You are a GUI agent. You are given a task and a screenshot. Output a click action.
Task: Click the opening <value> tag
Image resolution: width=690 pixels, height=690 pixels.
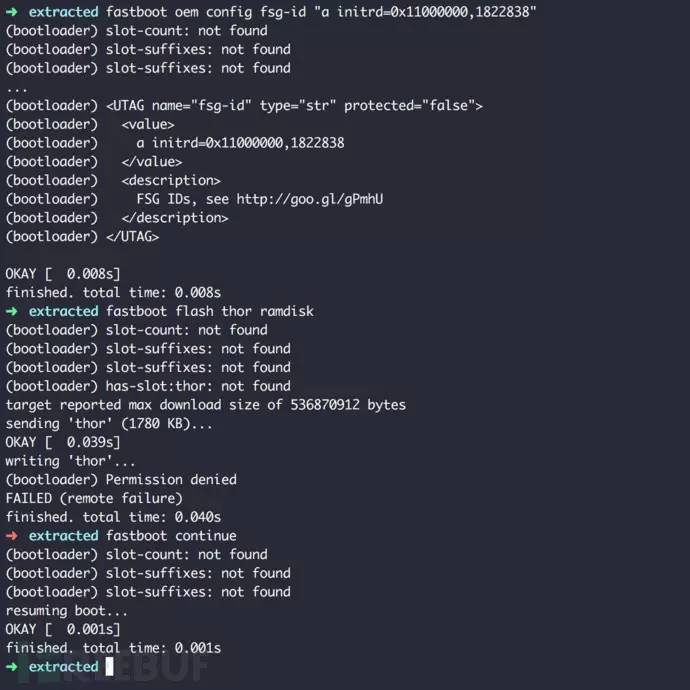pyautogui.click(x=148, y=124)
